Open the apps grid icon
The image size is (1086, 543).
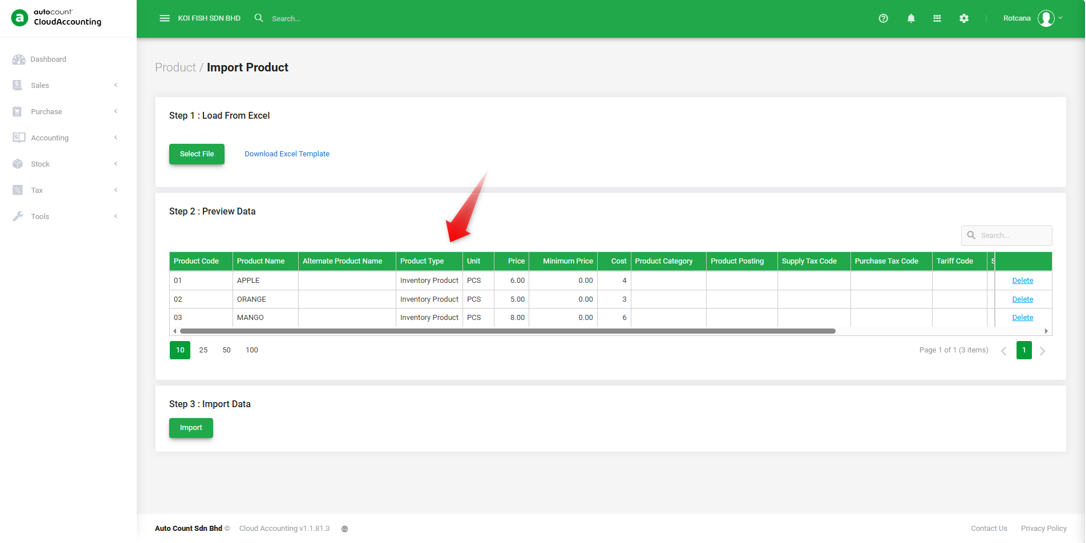coord(937,19)
